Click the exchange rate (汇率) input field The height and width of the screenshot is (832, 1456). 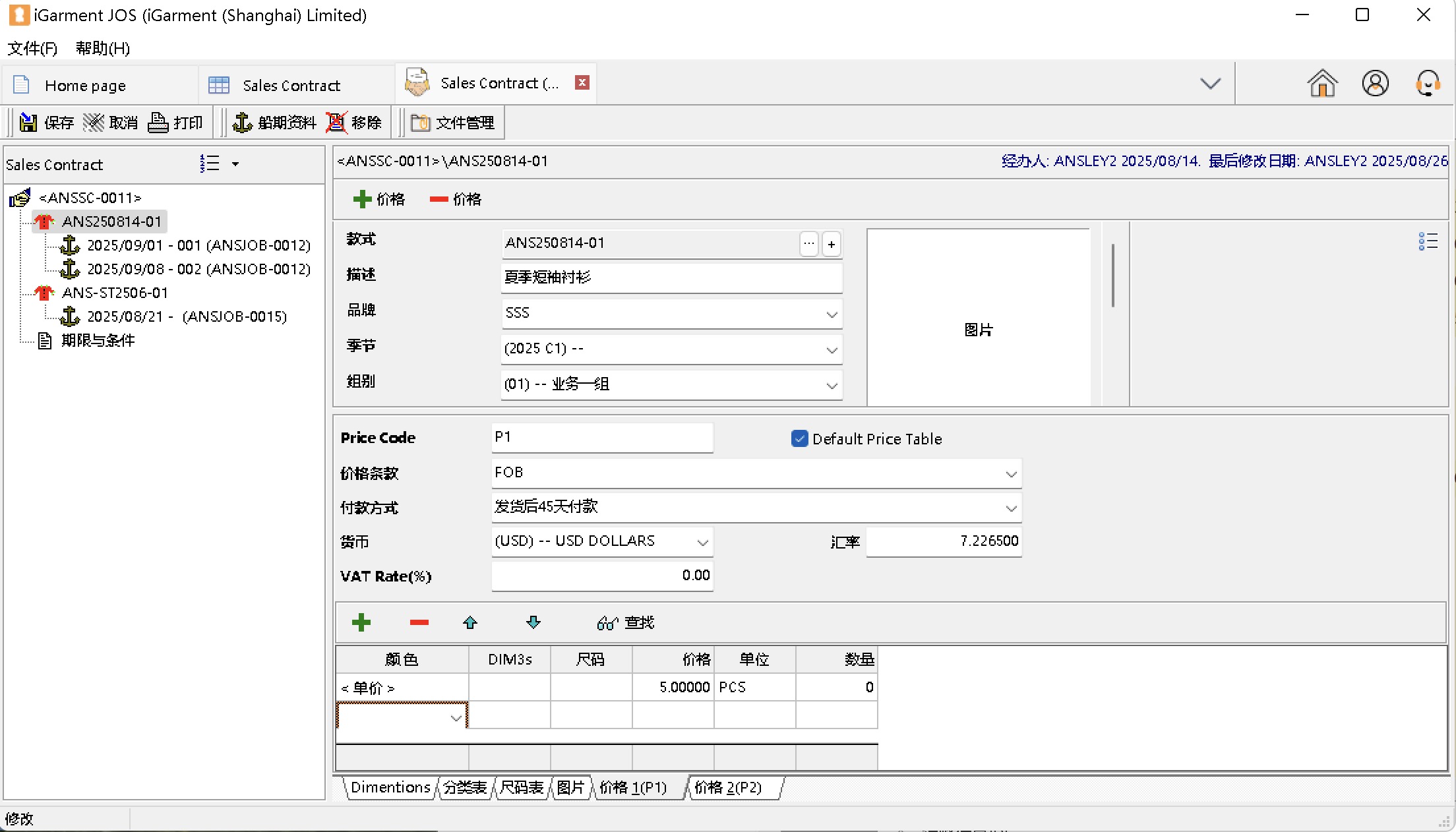943,541
